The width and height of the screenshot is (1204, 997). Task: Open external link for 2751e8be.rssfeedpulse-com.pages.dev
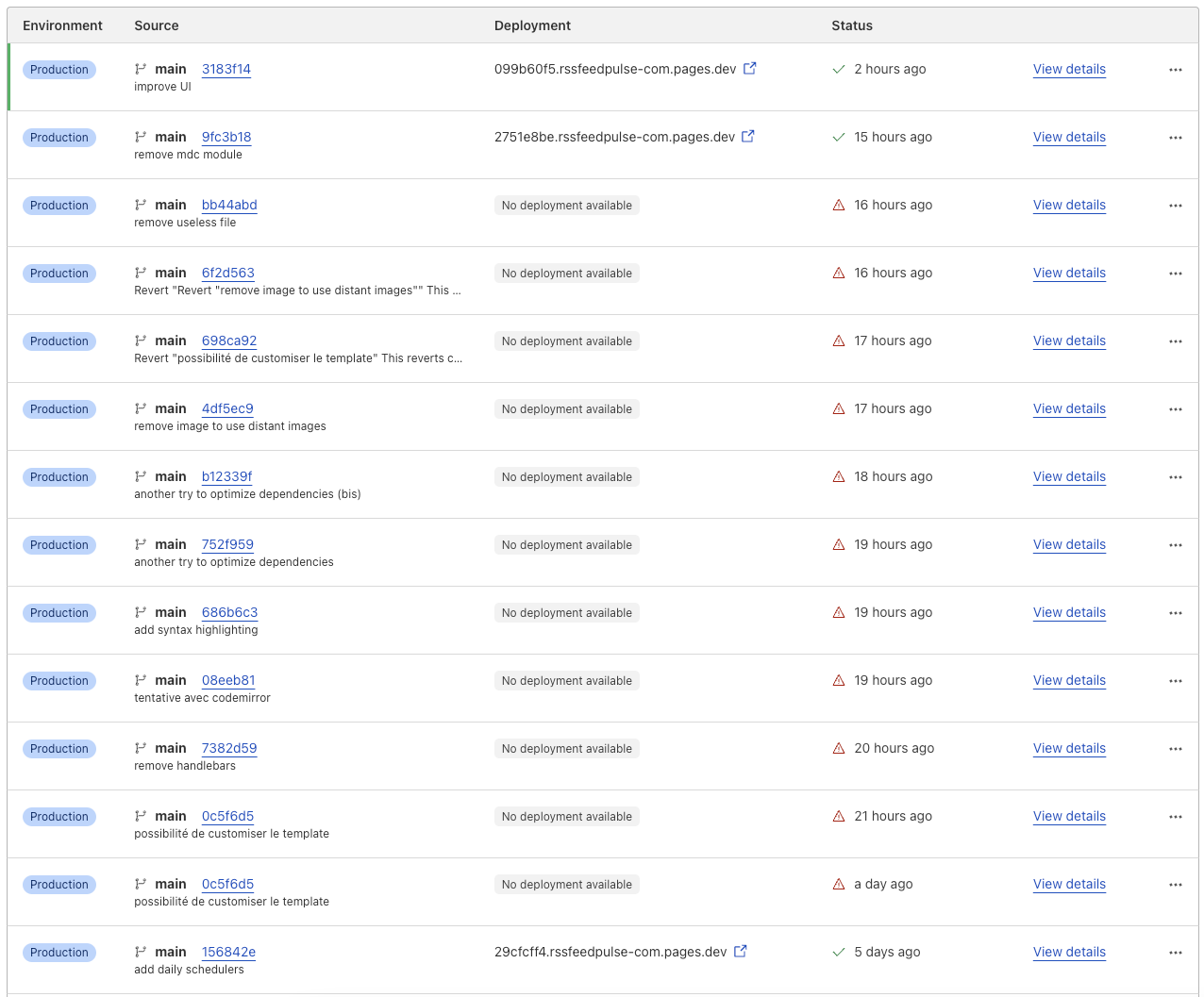(x=747, y=137)
